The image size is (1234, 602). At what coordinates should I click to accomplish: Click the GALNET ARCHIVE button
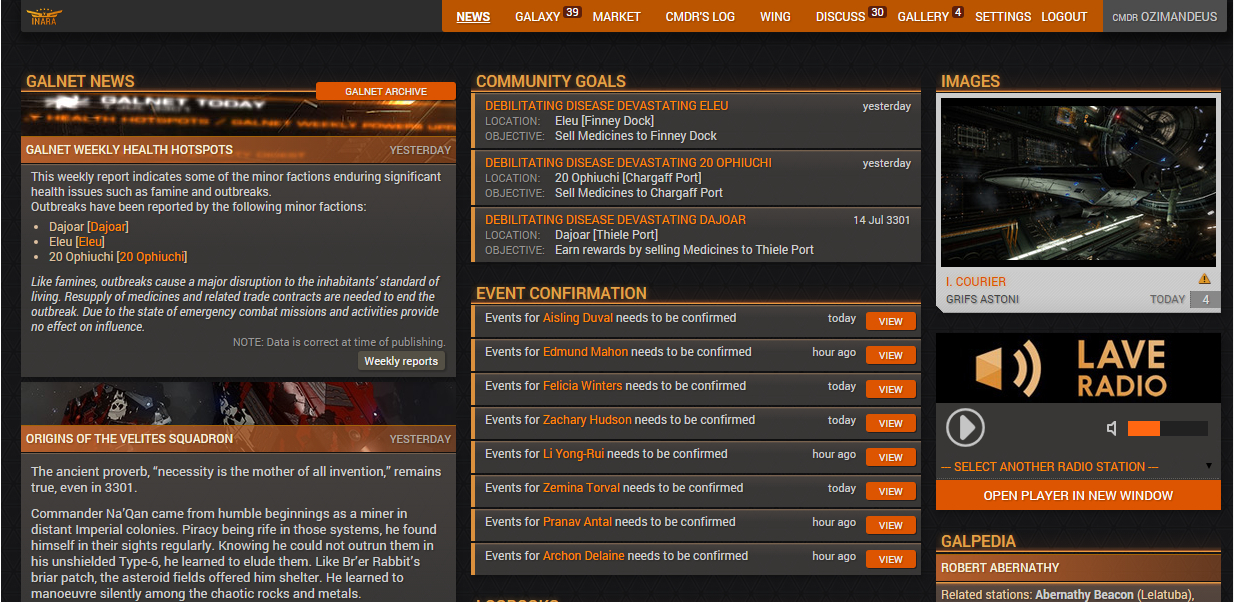coord(386,91)
